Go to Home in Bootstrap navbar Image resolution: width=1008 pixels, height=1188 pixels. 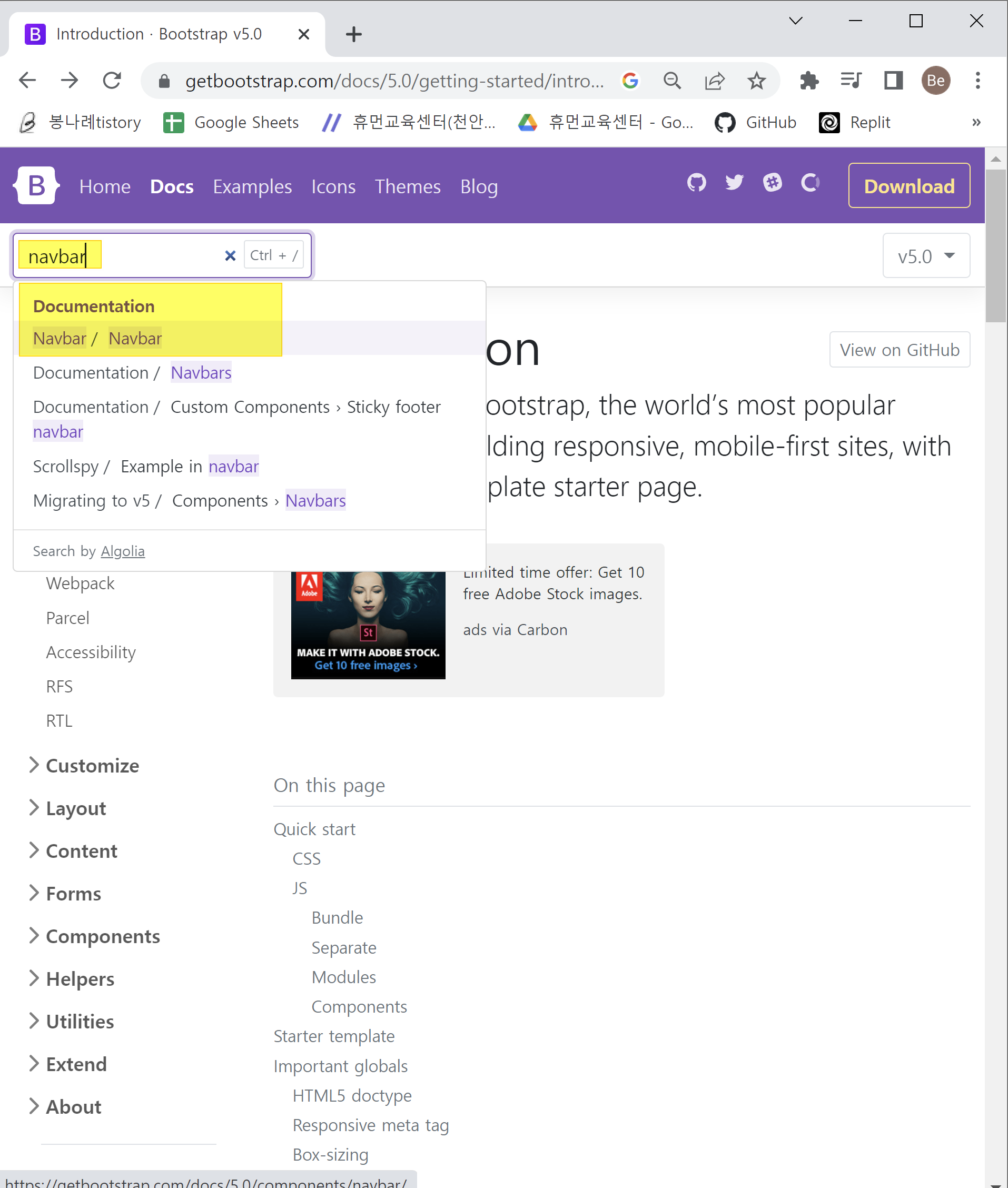pyautogui.click(x=105, y=186)
